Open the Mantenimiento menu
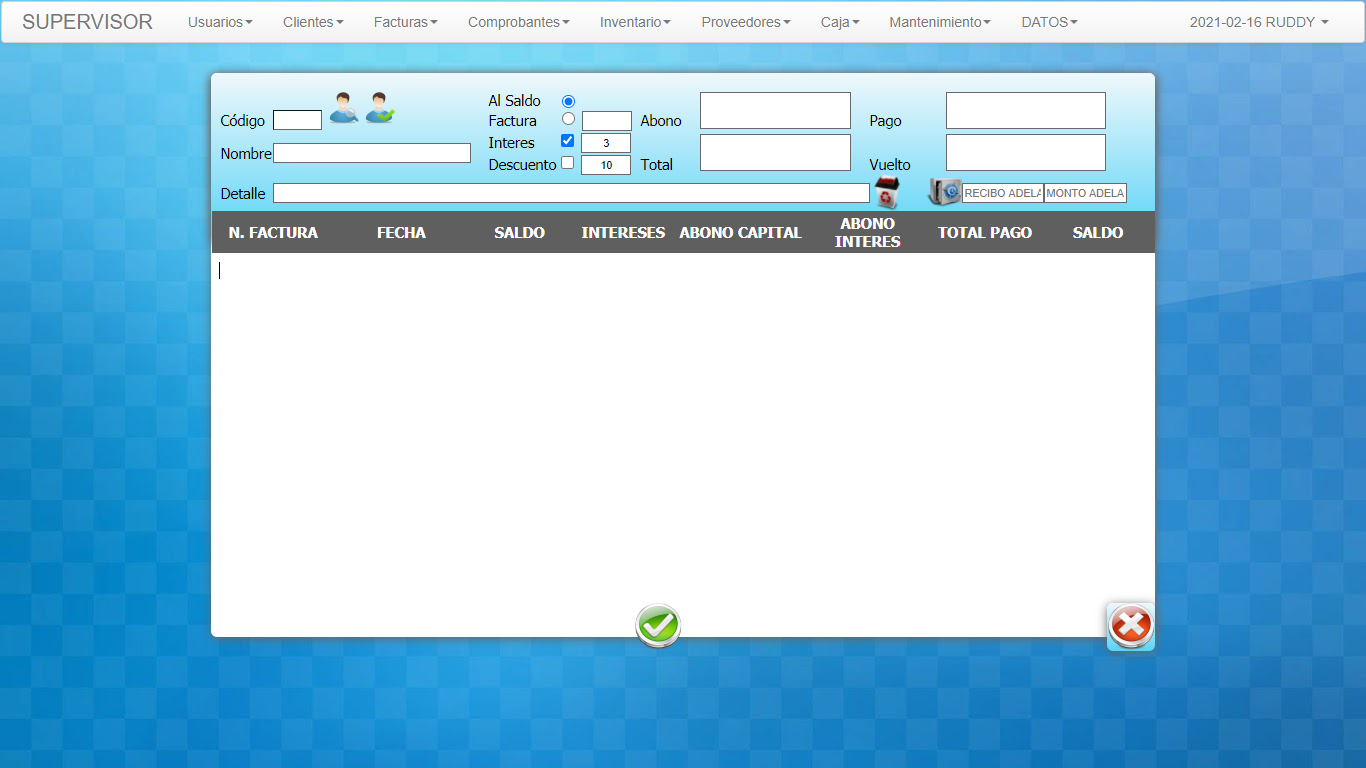 point(940,22)
